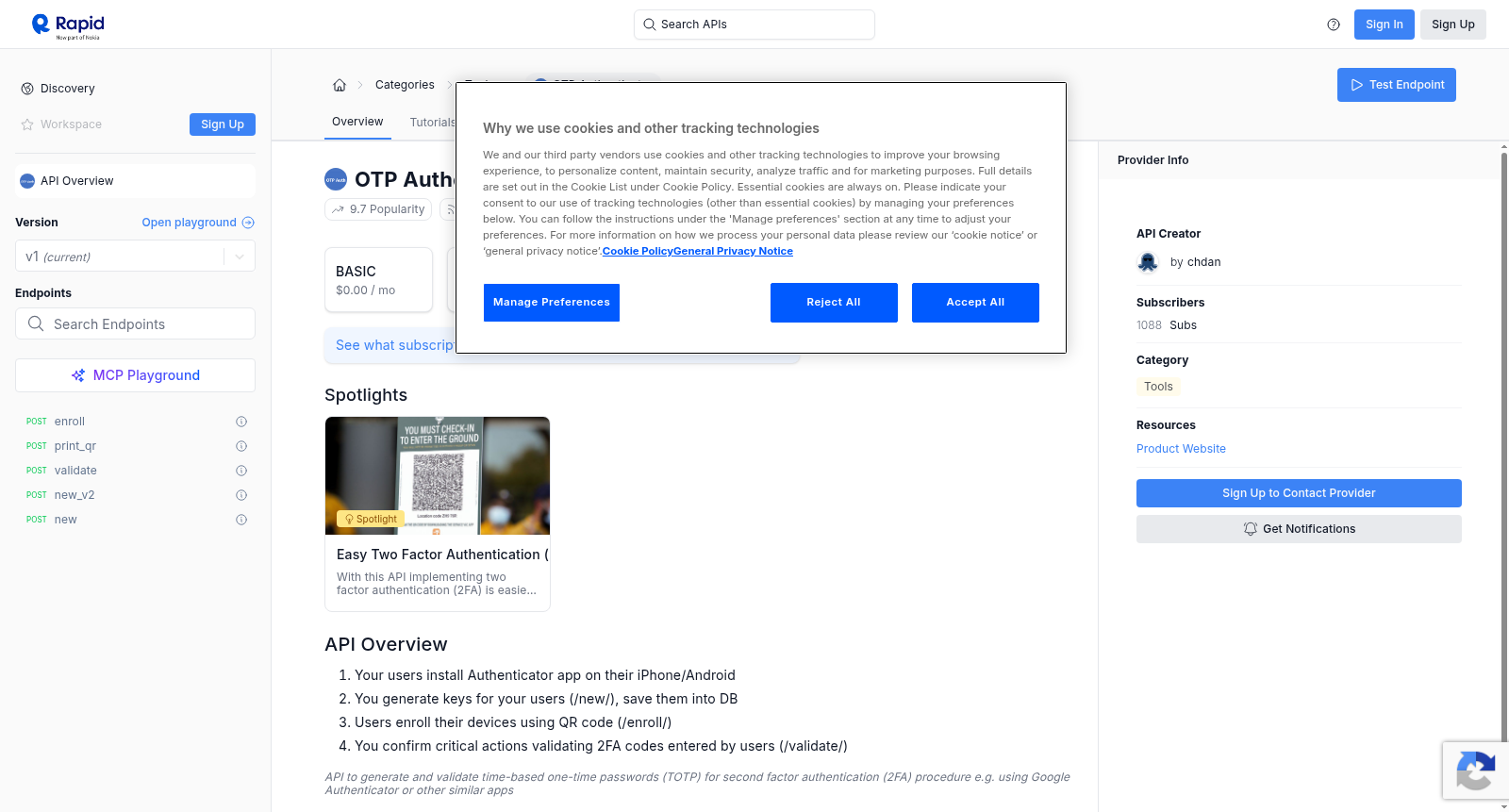1509x812 pixels.
Task: Click the chdan creator avatar
Action: pos(1148,262)
